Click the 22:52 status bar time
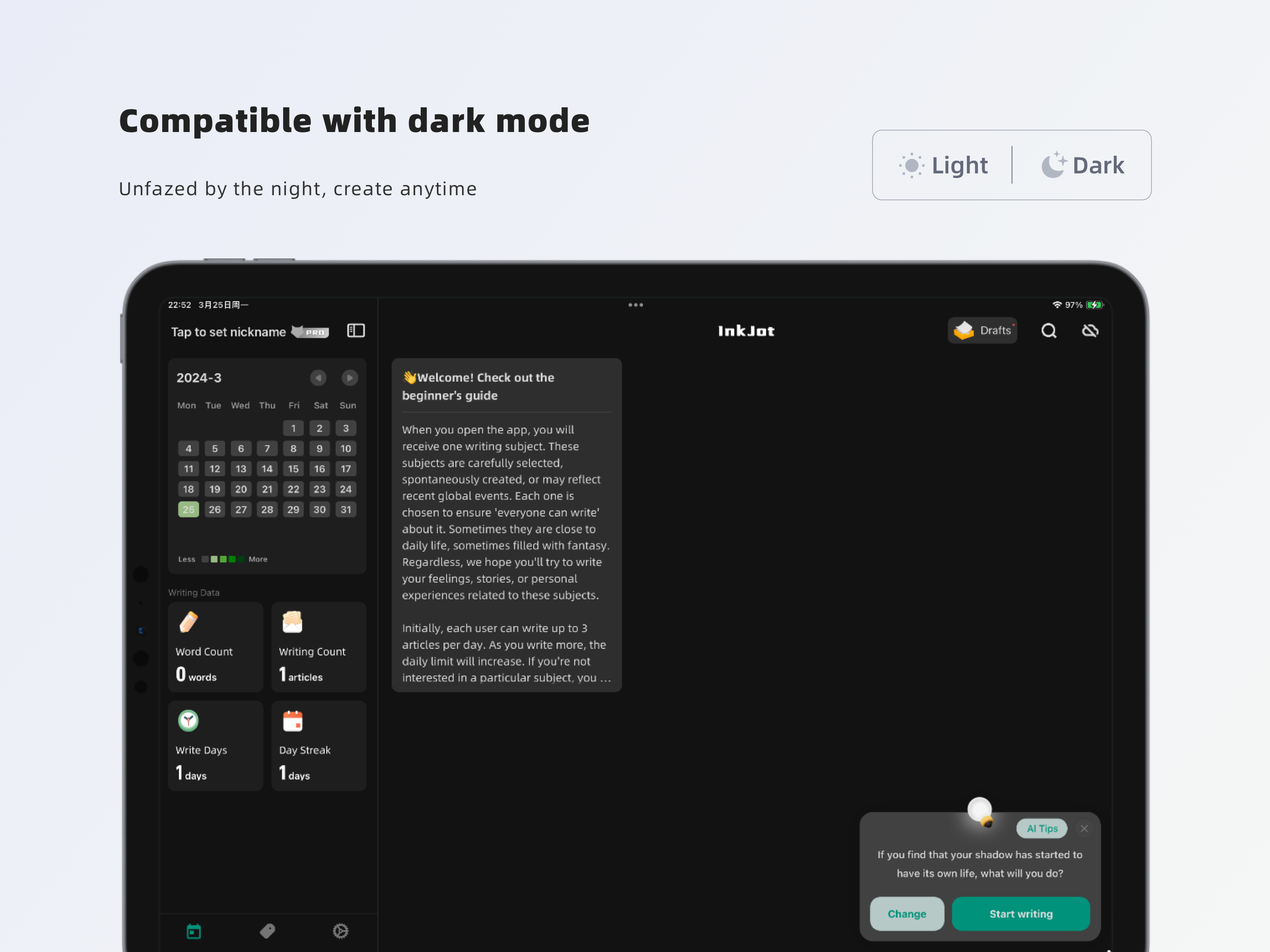Screen dimensions: 1270x952 pyautogui.click(x=180, y=305)
